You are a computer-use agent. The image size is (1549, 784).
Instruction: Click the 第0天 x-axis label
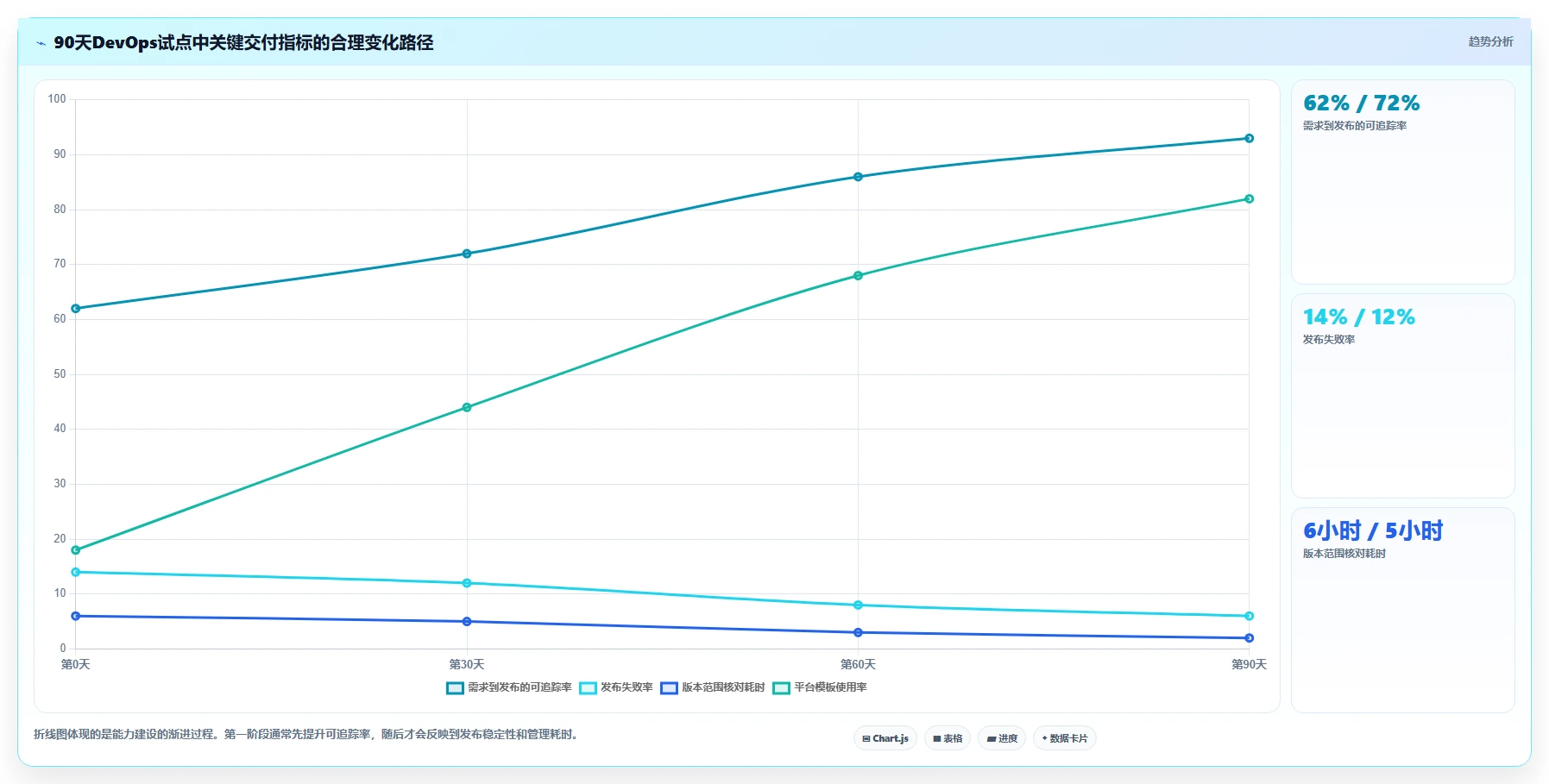(x=76, y=664)
